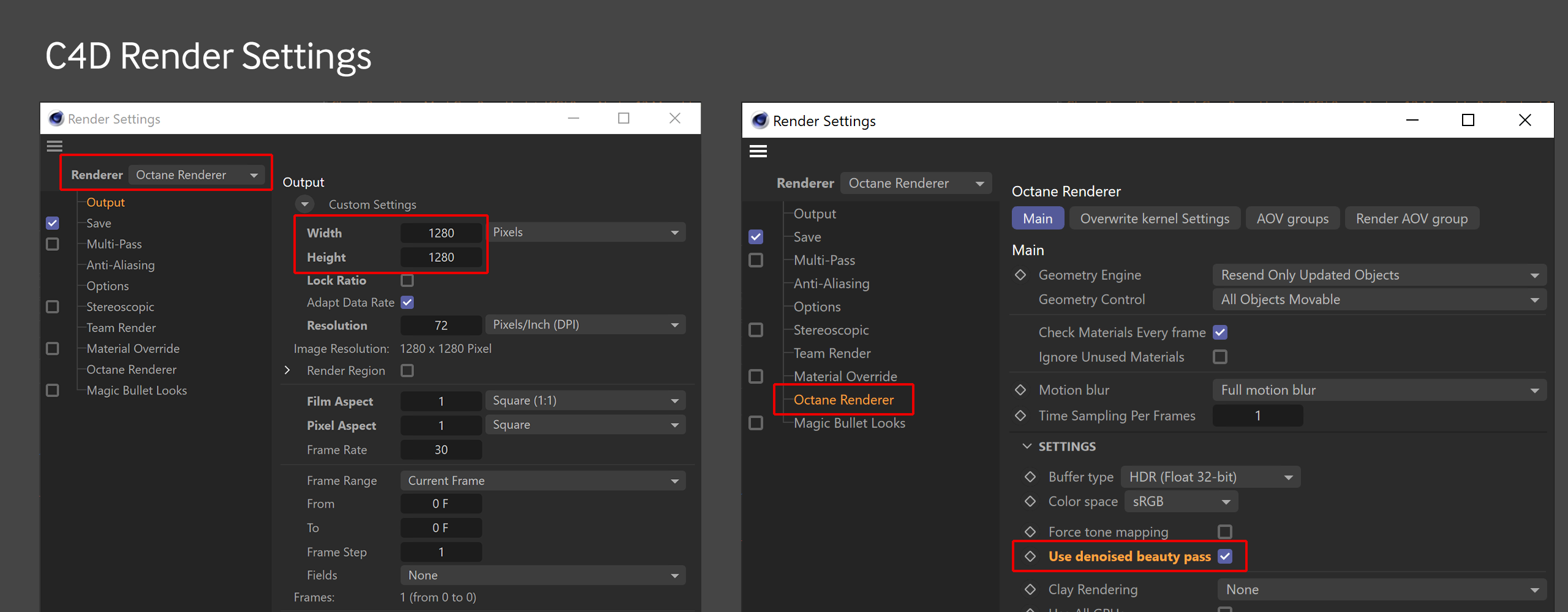
Task: Click keyframe diamond beside Color space
Action: pyautogui.click(x=1030, y=501)
